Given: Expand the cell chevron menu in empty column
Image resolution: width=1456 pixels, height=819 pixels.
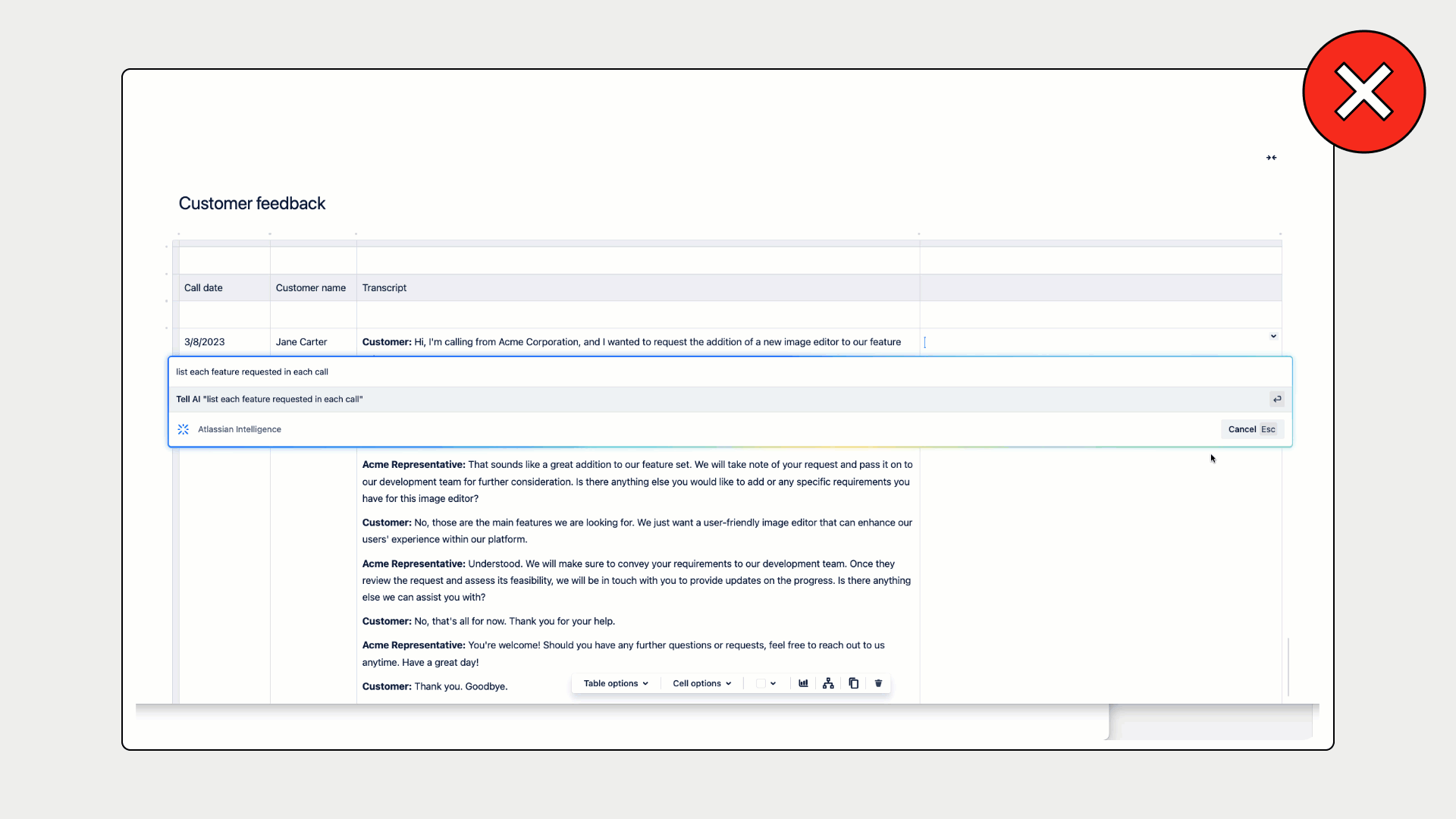Looking at the screenshot, I should (1273, 336).
